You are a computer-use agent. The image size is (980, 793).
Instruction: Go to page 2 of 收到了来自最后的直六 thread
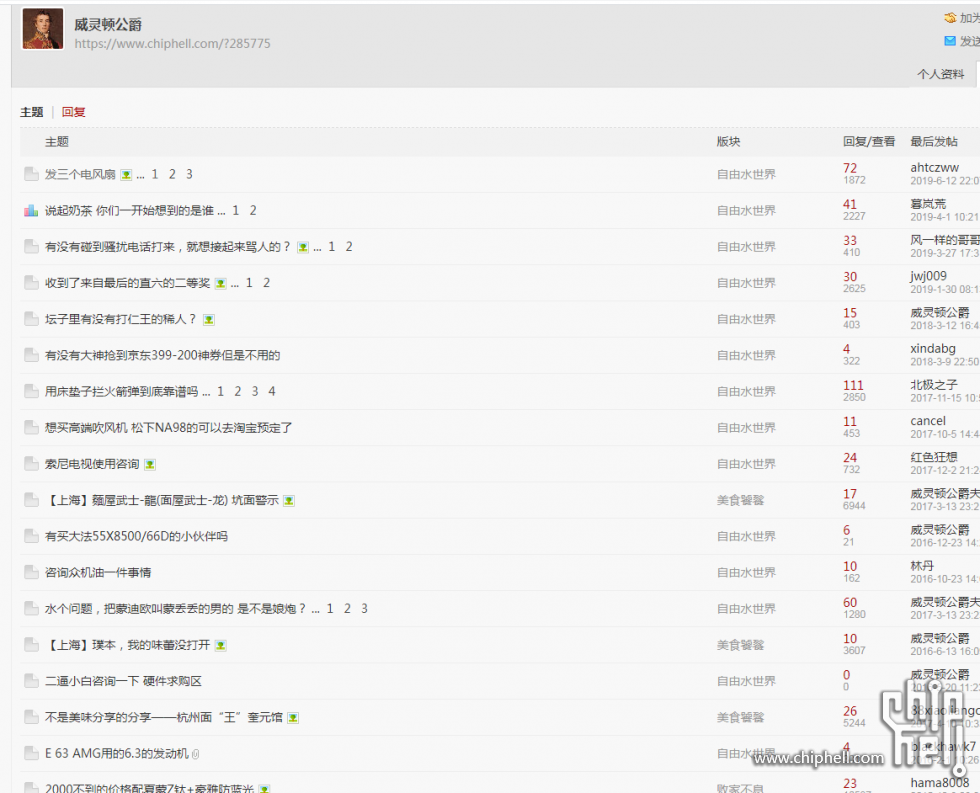[x=266, y=283]
